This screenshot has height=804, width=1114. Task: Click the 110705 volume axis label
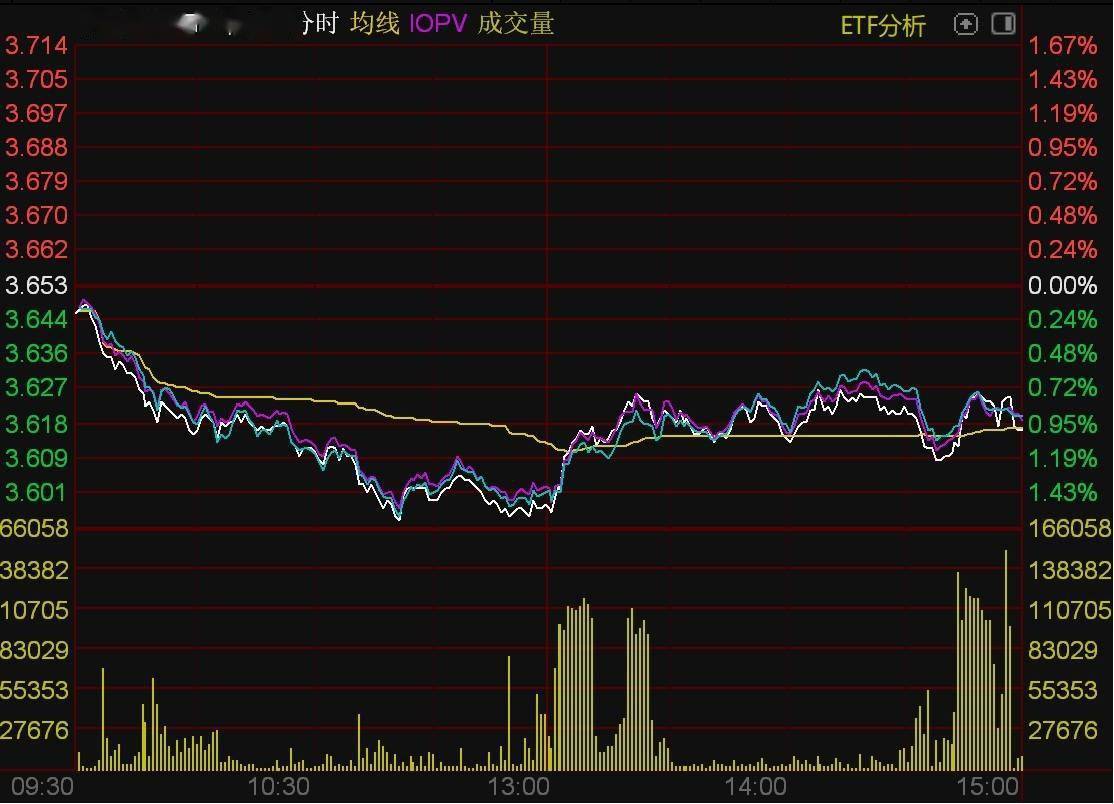[1069, 609]
